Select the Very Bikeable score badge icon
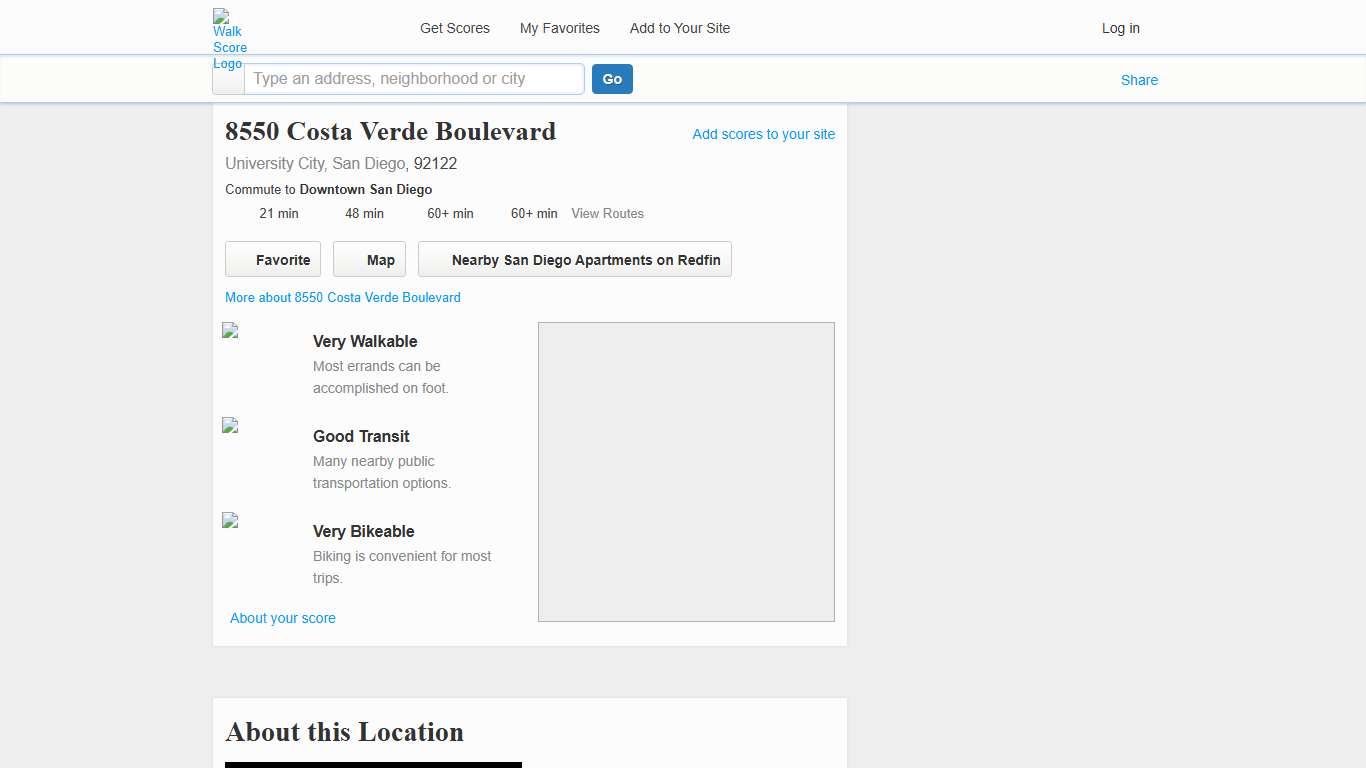 tap(230, 520)
